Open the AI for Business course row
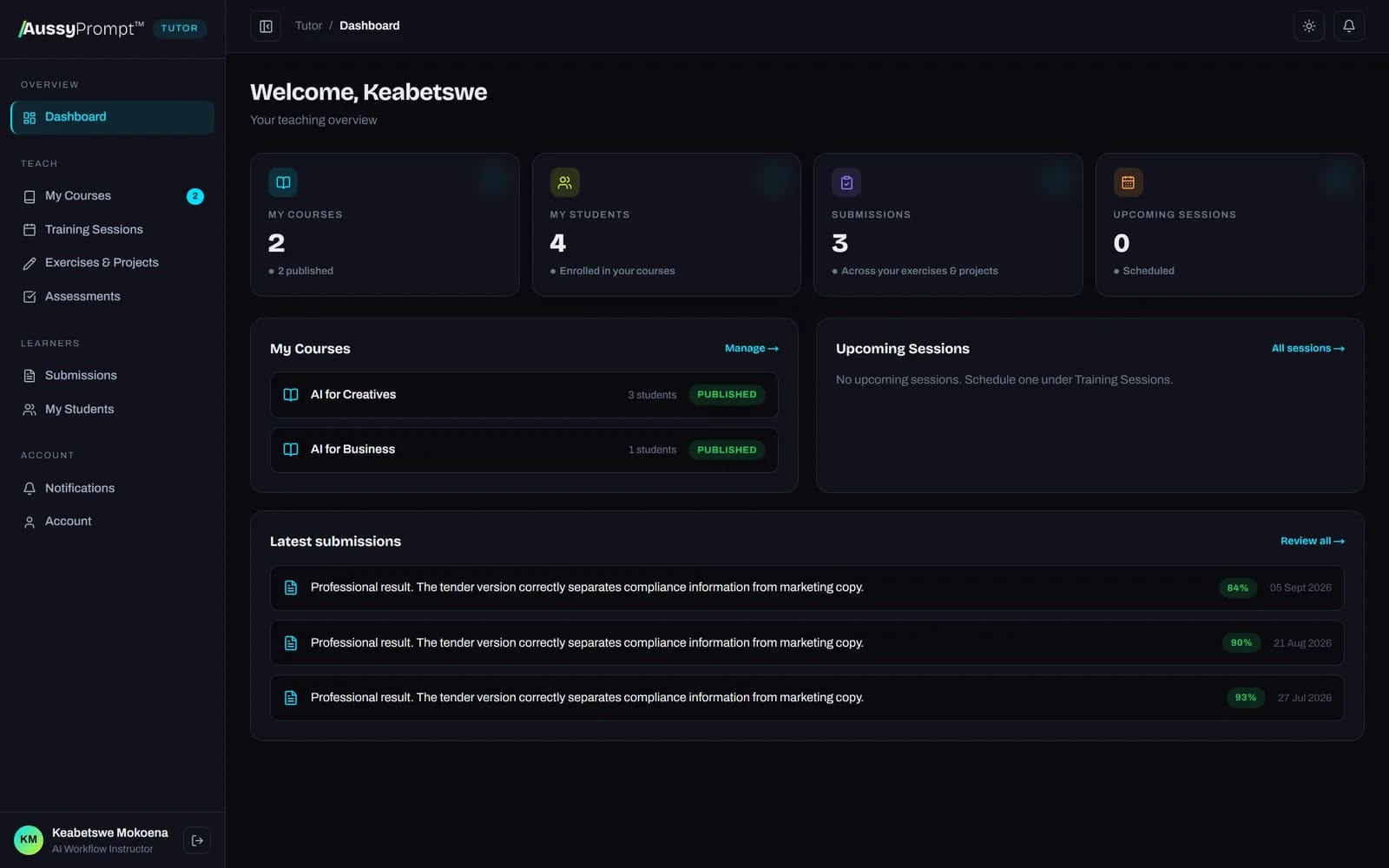Viewport: 1389px width, 868px height. 524,450
